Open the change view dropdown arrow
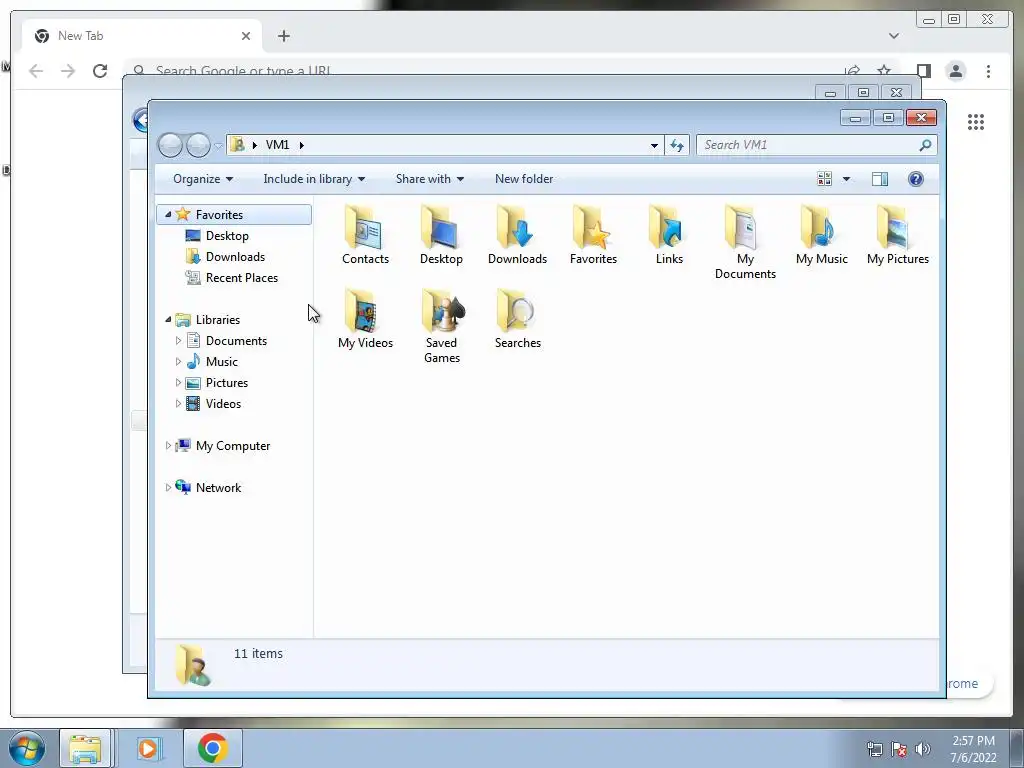The height and width of the screenshot is (768, 1024). pyautogui.click(x=846, y=179)
